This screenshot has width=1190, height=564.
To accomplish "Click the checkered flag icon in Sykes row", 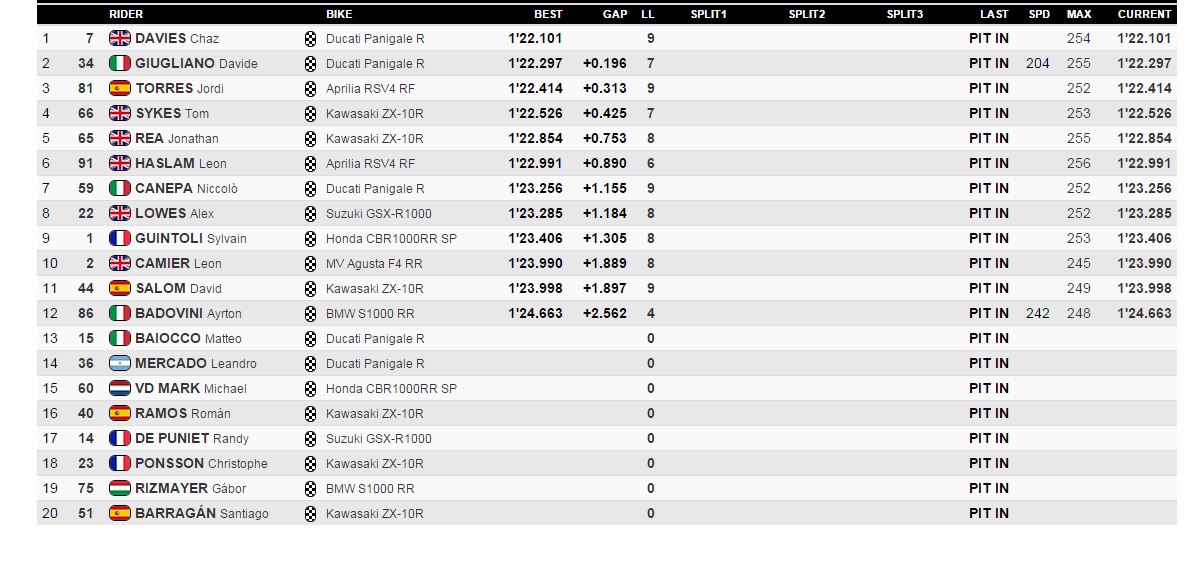I will pyautogui.click(x=310, y=113).
